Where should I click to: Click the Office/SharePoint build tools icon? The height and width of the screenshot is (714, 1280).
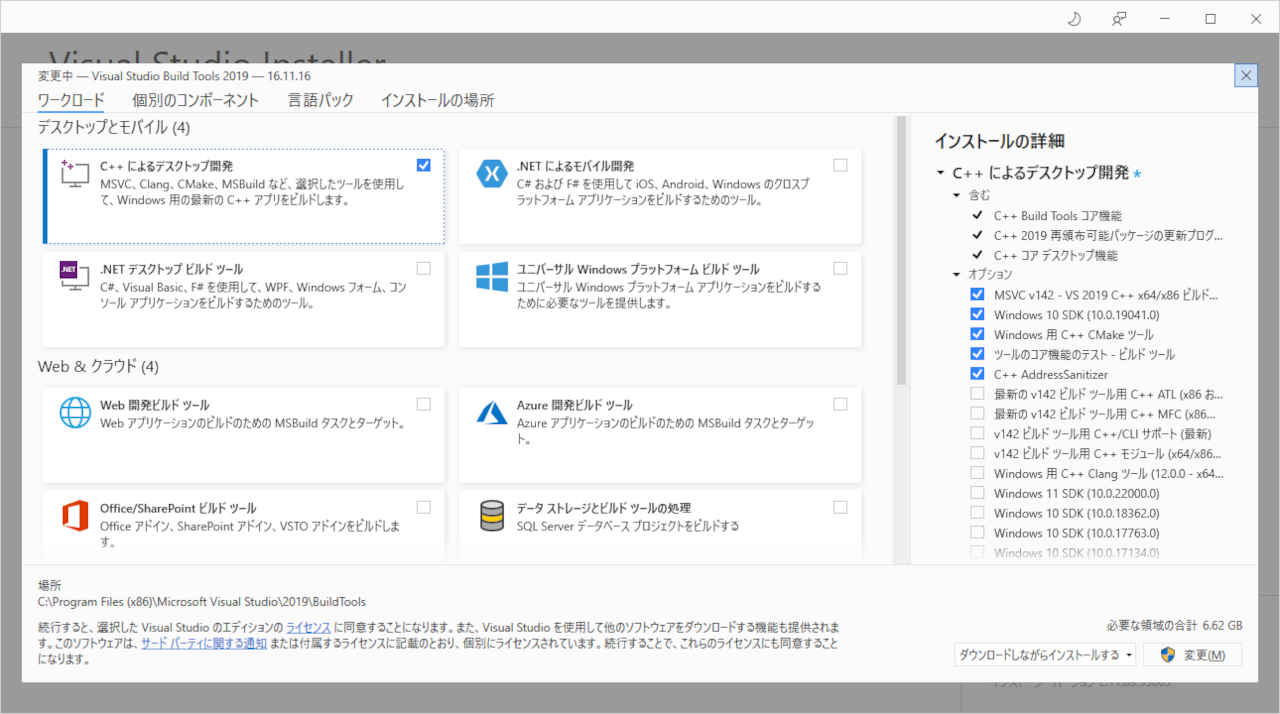(76, 515)
